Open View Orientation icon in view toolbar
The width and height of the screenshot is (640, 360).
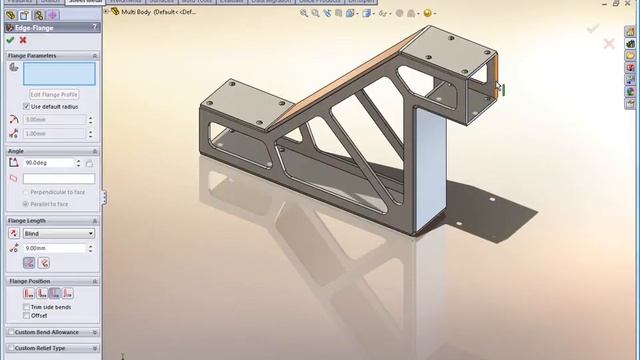(x=350, y=13)
